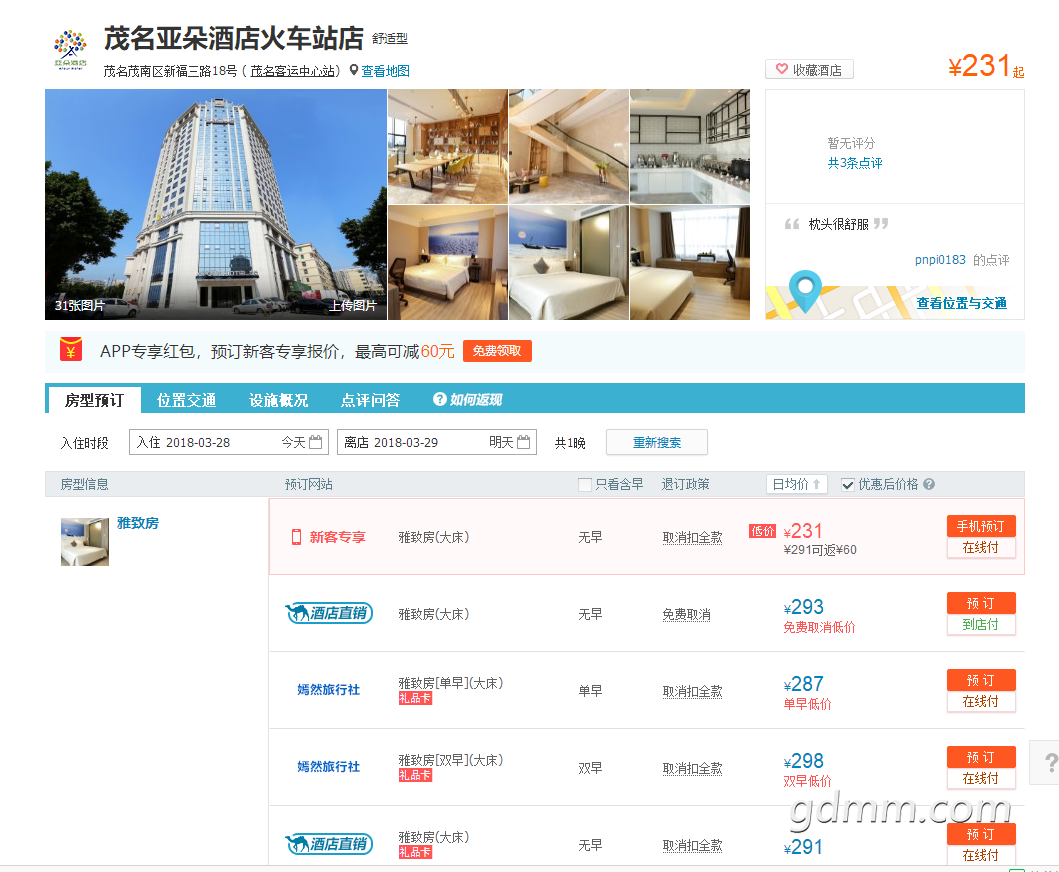Click the 酒店直销 logo in the ¥293 row

pos(329,613)
